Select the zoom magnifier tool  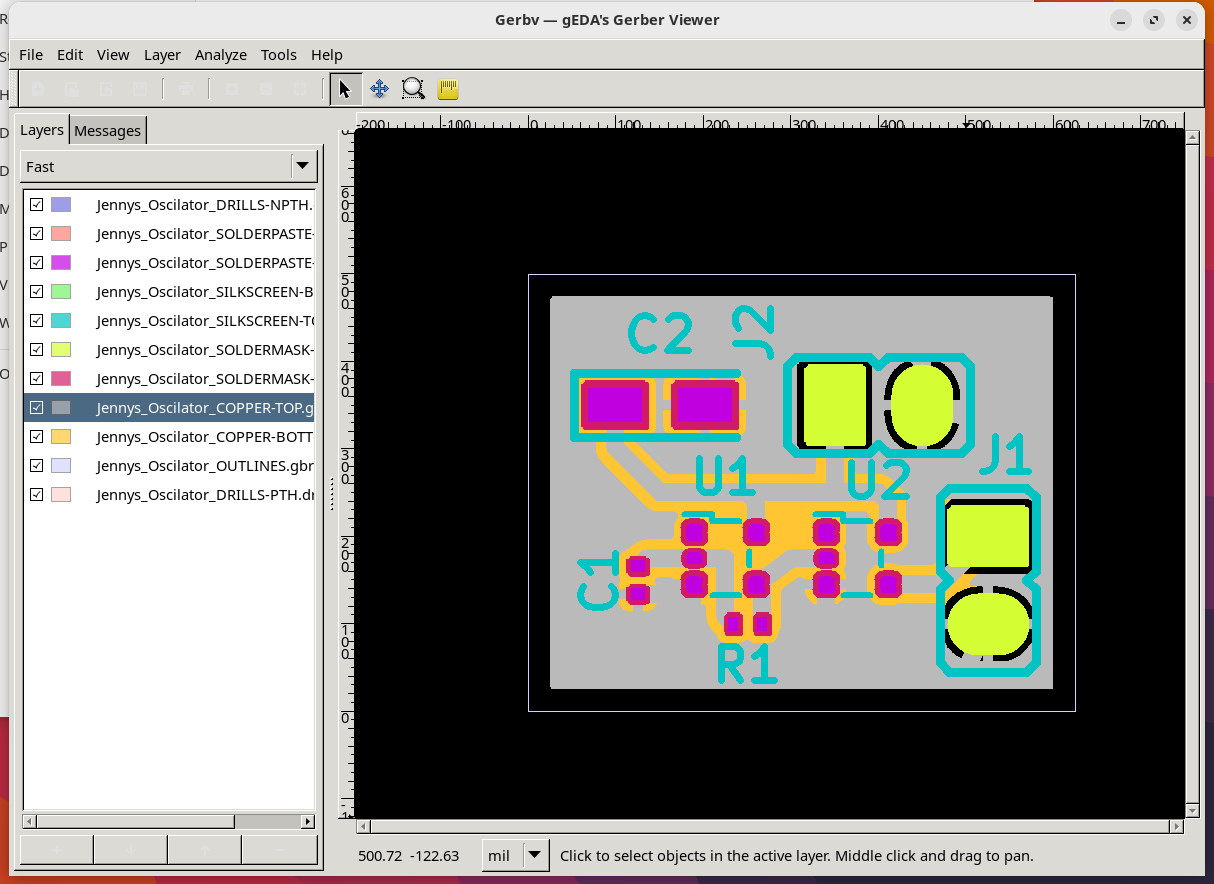tap(413, 89)
